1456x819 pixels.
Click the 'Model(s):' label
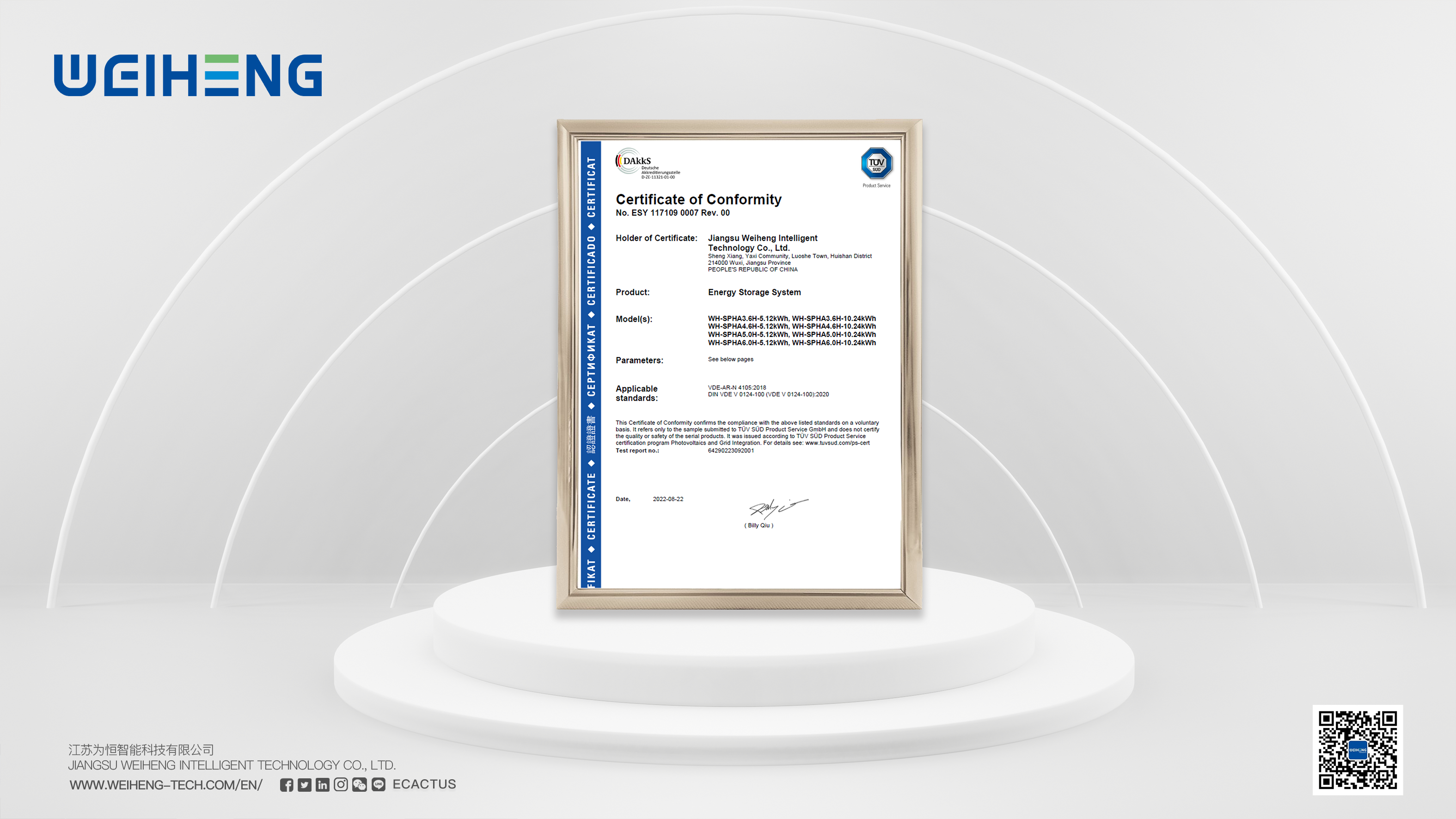(x=634, y=319)
